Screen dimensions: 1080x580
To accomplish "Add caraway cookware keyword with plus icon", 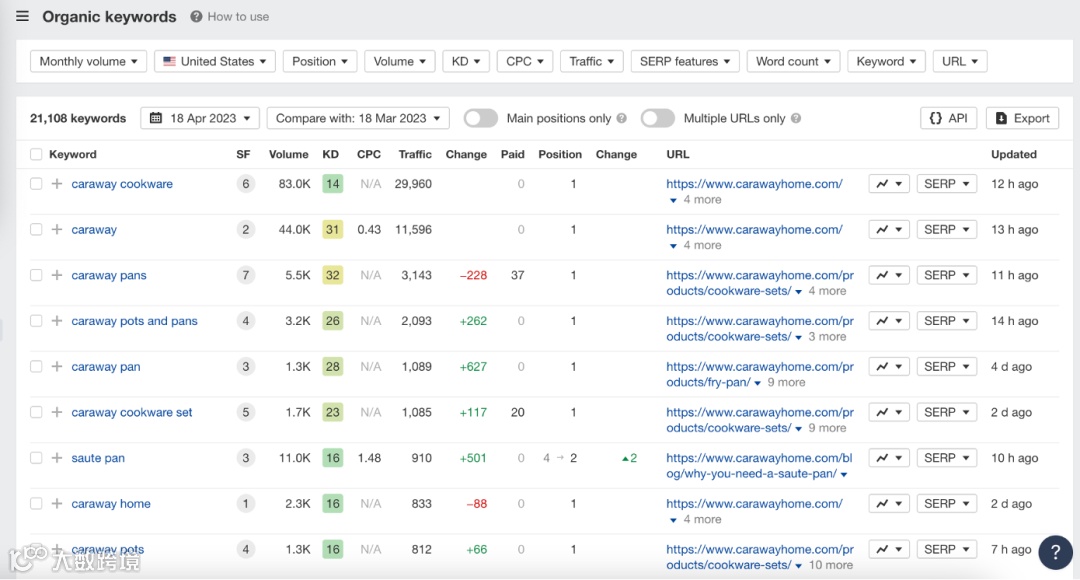I will pyautogui.click(x=56, y=184).
